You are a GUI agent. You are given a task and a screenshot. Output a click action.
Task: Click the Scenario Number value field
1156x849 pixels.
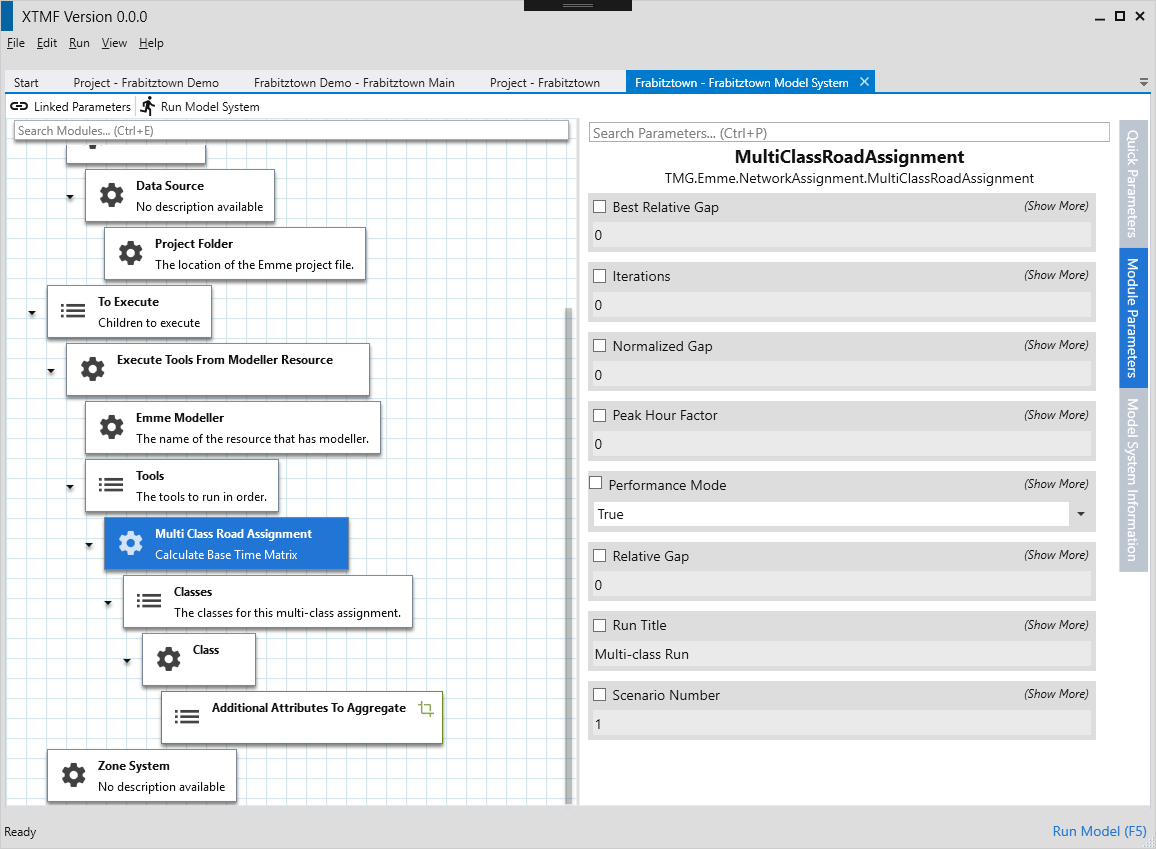(x=842, y=724)
